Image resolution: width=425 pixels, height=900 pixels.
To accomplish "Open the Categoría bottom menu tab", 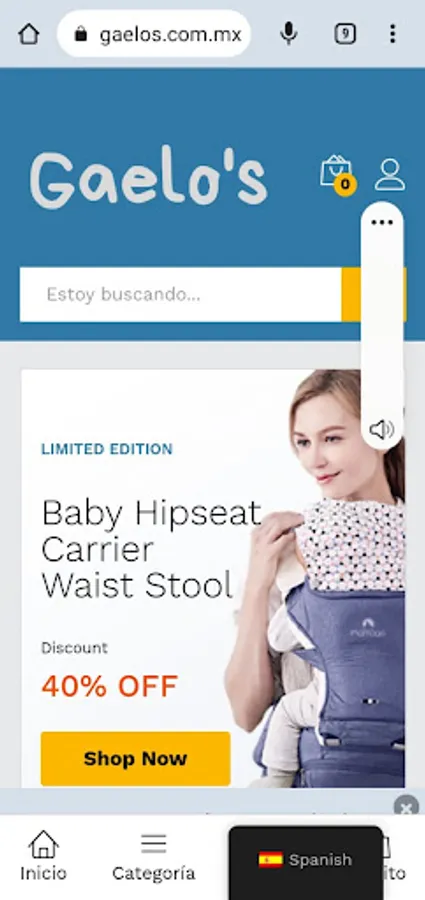I will point(153,856).
